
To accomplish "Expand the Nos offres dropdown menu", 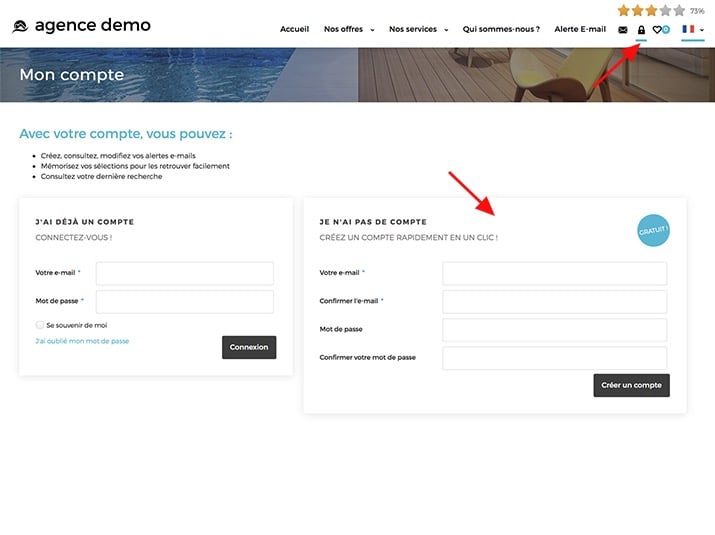I will click(x=349, y=30).
